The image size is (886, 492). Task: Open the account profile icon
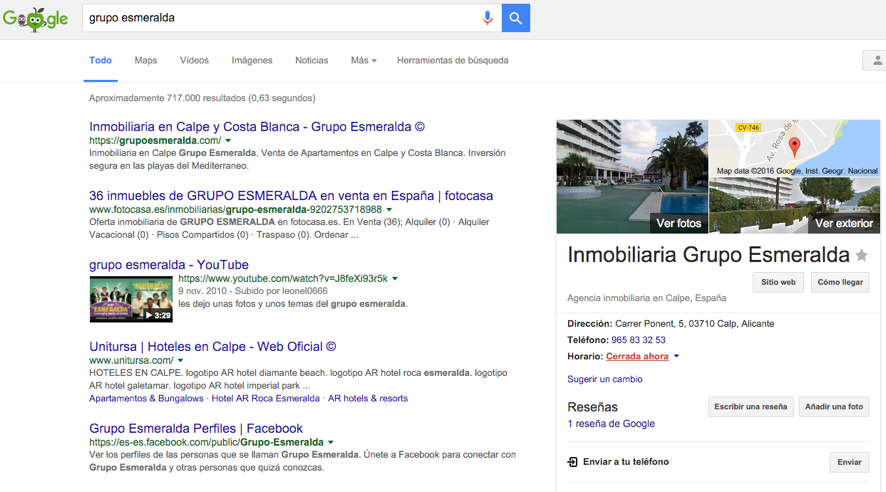coord(876,60)
